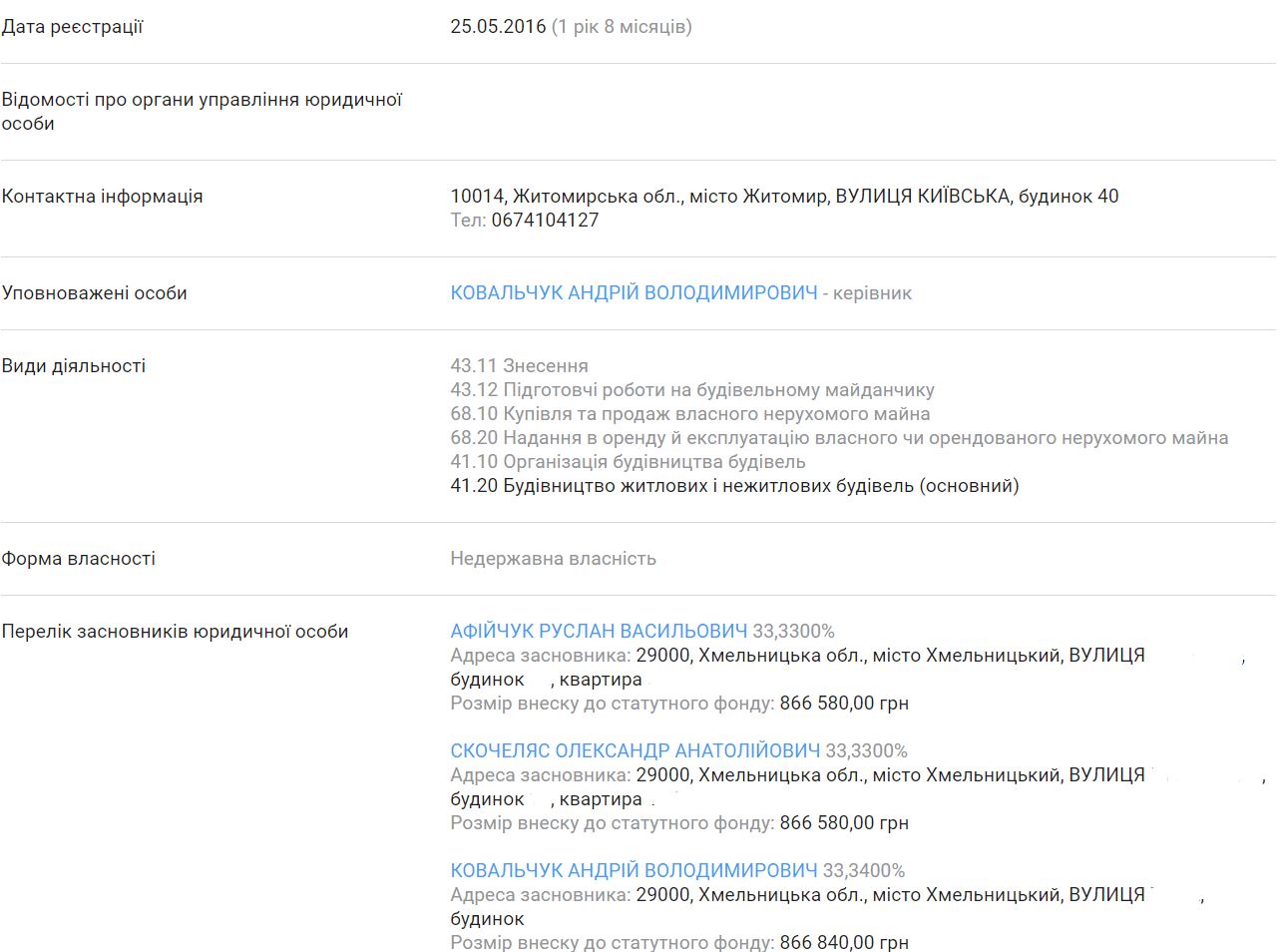Click the Уповноважені особи label

pyautogui.click(x=95, y=293)
